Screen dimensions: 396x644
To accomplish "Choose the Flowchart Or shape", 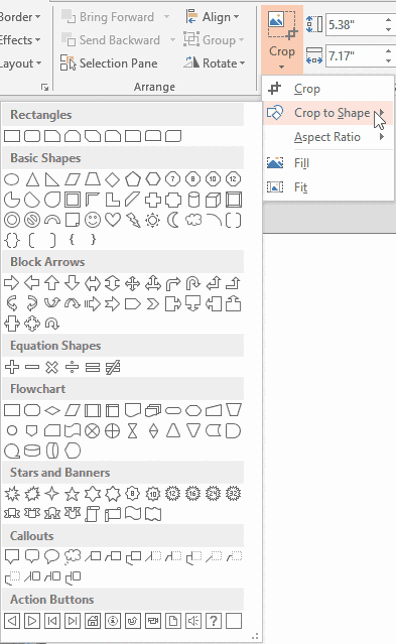I will tap(113, 431).
